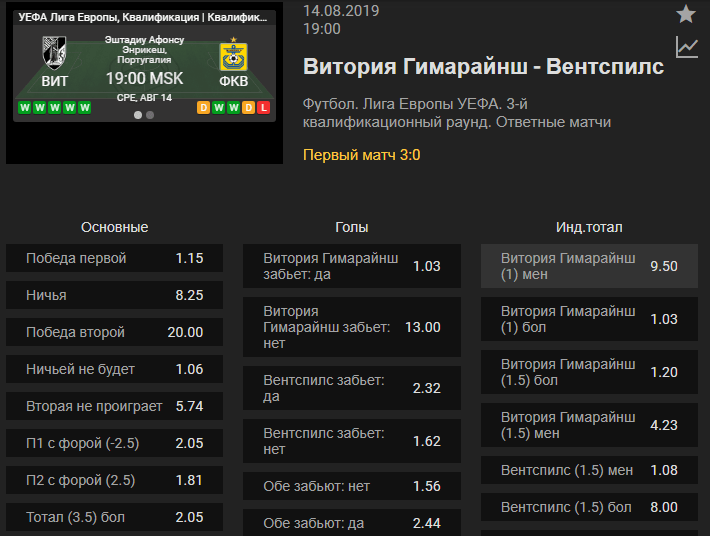Click match title Витория Гимарайнш - Вентспилс

(483, 67)
